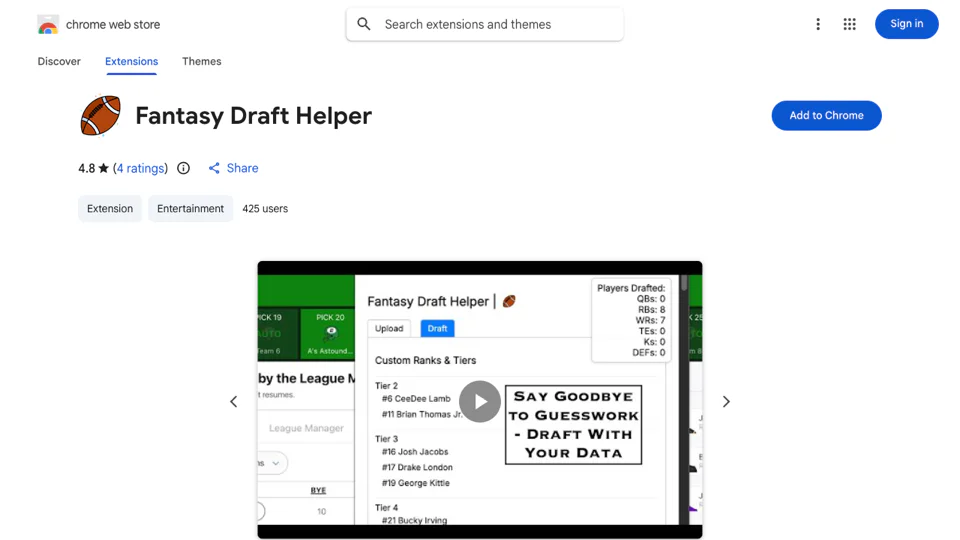Click the search magnifier icon
The image size is (960, 540).
[364, 24]
